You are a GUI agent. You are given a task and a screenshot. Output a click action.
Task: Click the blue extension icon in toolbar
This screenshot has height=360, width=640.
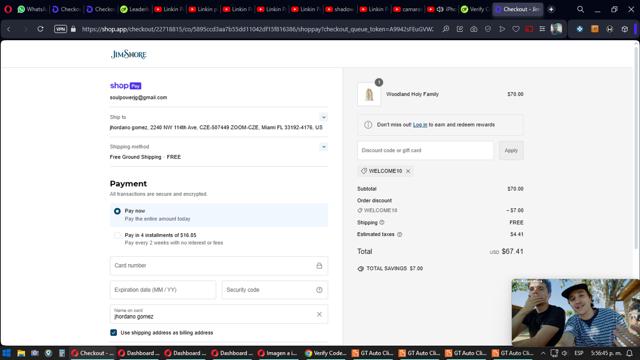tap(580, 29)
